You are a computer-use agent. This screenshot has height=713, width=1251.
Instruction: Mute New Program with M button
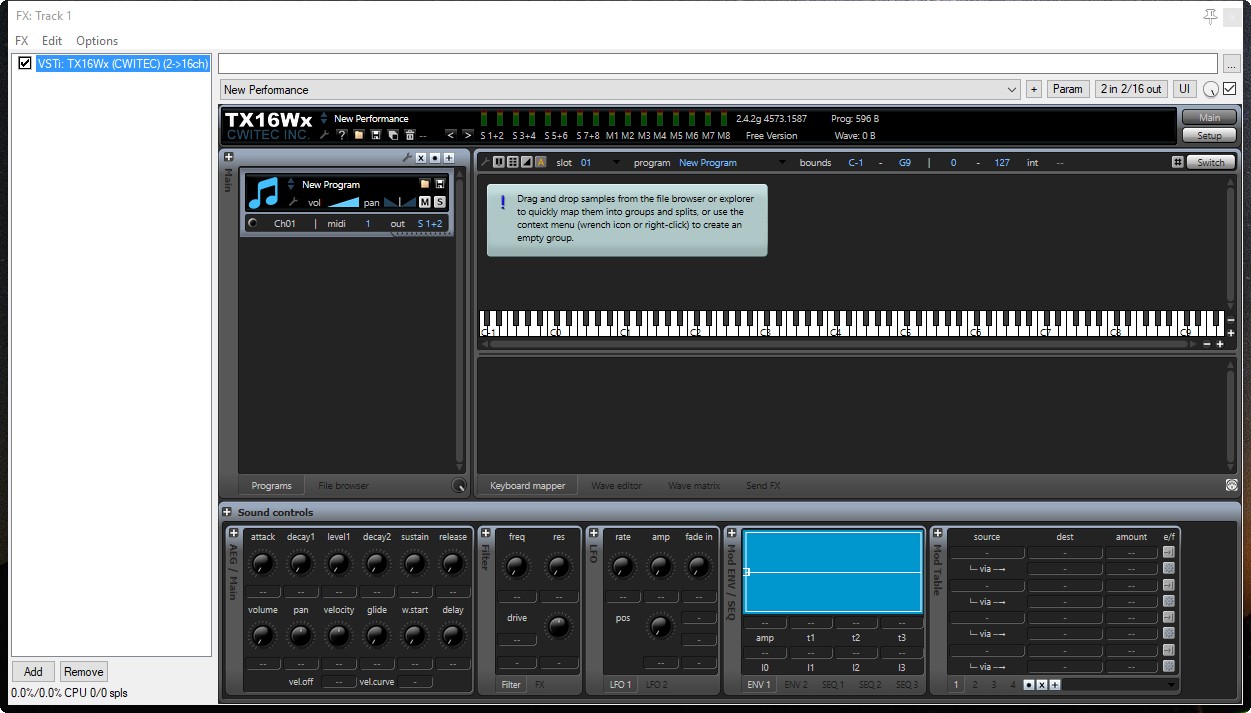click(424, 202)
